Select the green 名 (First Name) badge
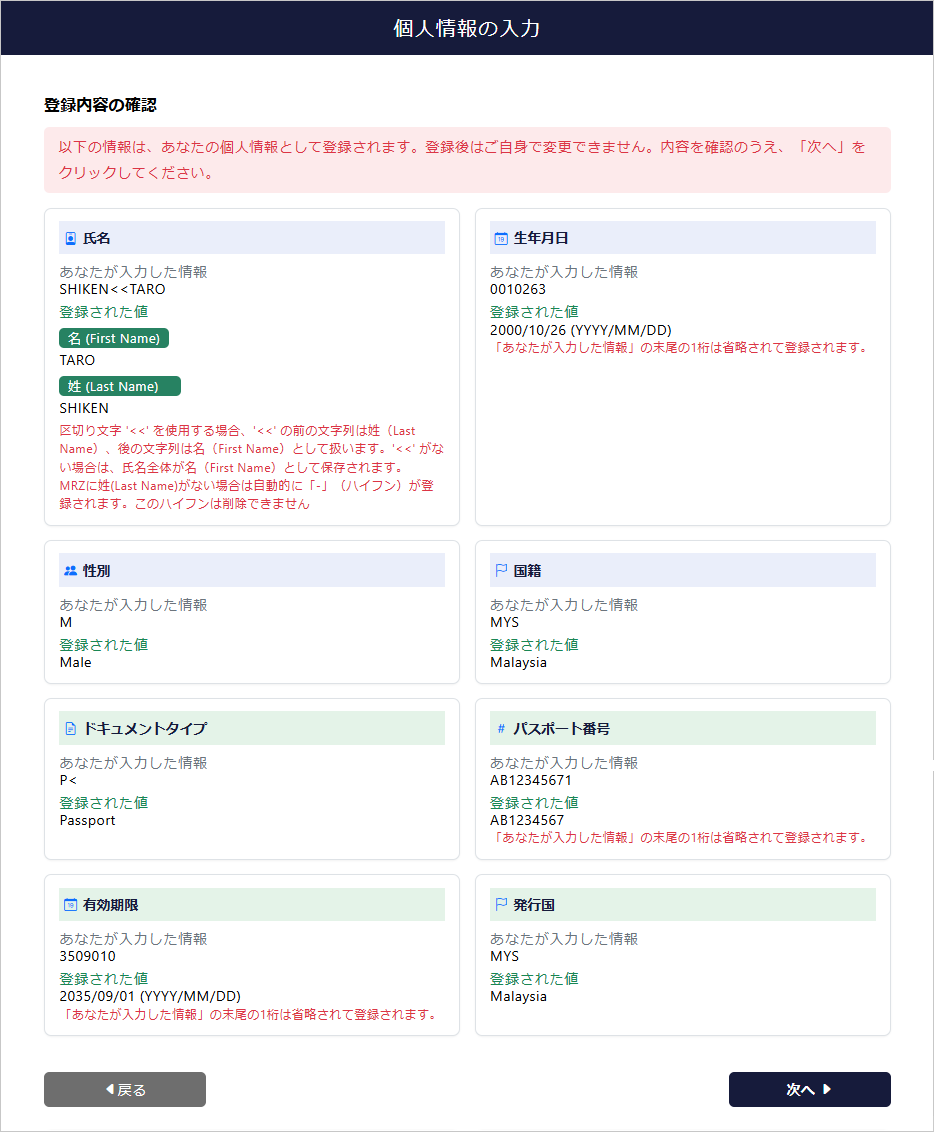 pos(113,338)
